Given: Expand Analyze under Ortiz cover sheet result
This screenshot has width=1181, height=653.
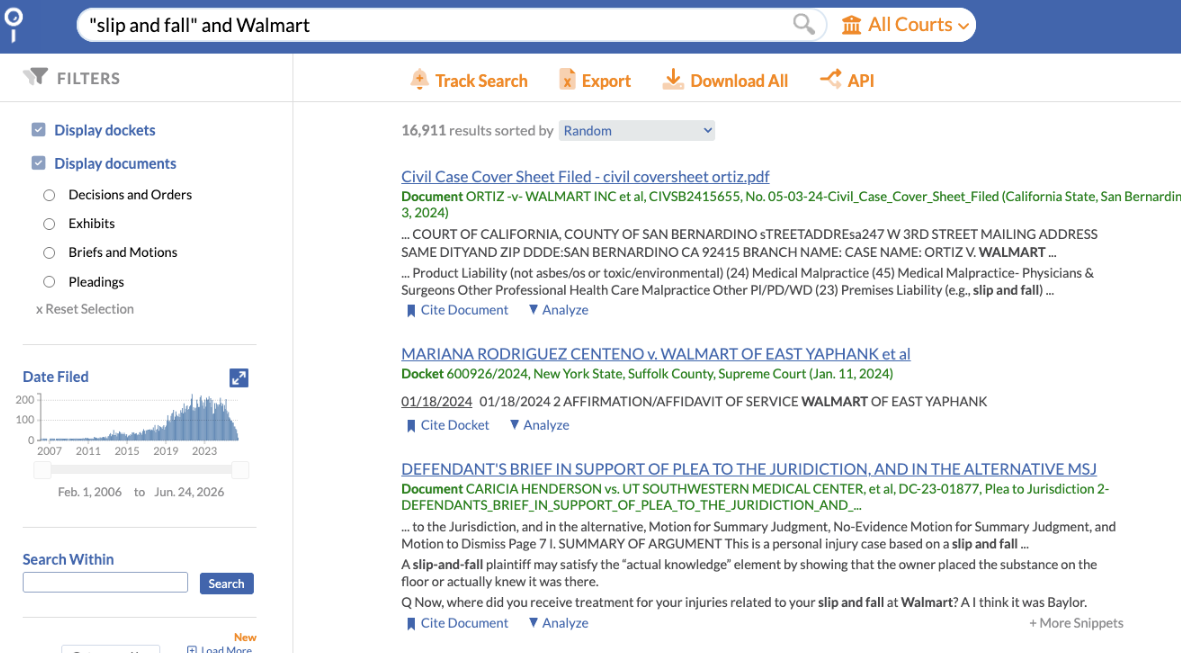Looking at the screenshot, I should tap(558, 310).
